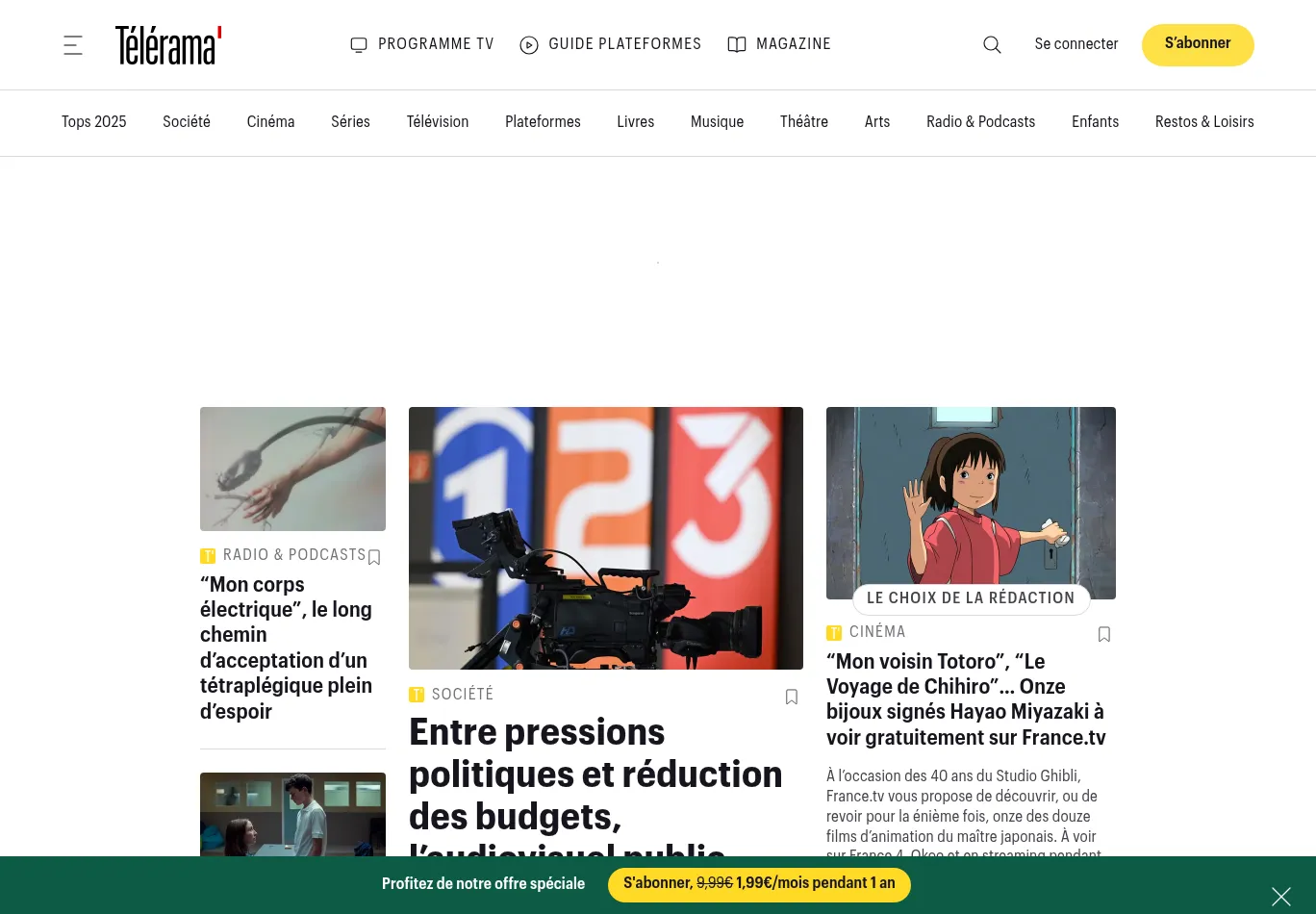Screen dimensions: 1316x914
Task: Click the Télérama logo
Action: 168,45
